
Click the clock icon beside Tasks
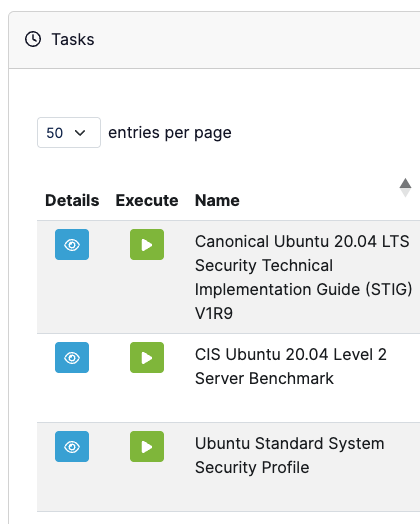(33, 39)
